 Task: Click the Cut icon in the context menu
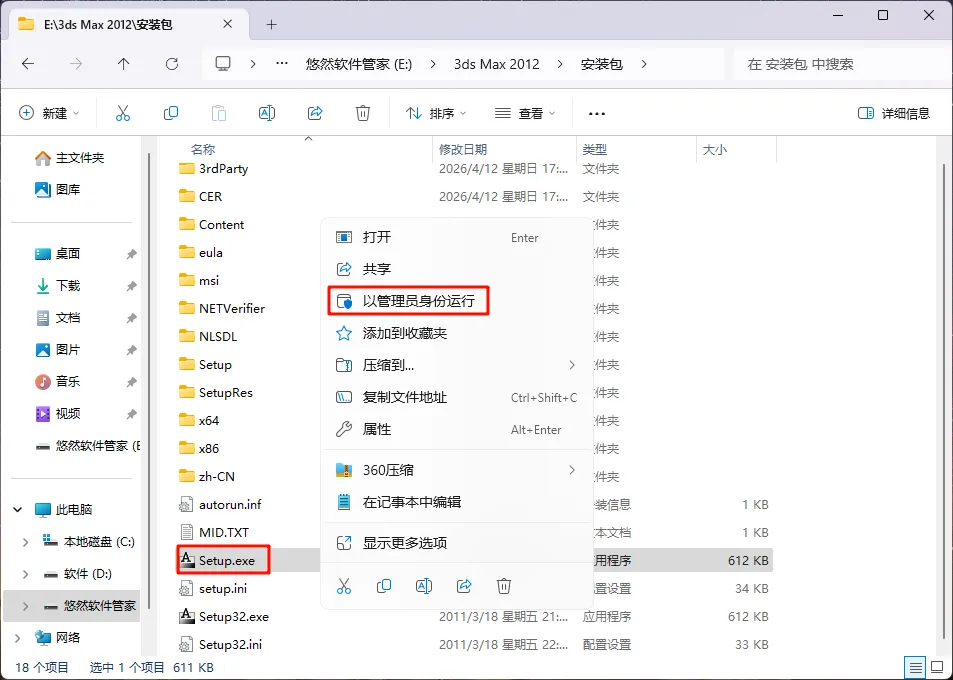coord(344,586)
